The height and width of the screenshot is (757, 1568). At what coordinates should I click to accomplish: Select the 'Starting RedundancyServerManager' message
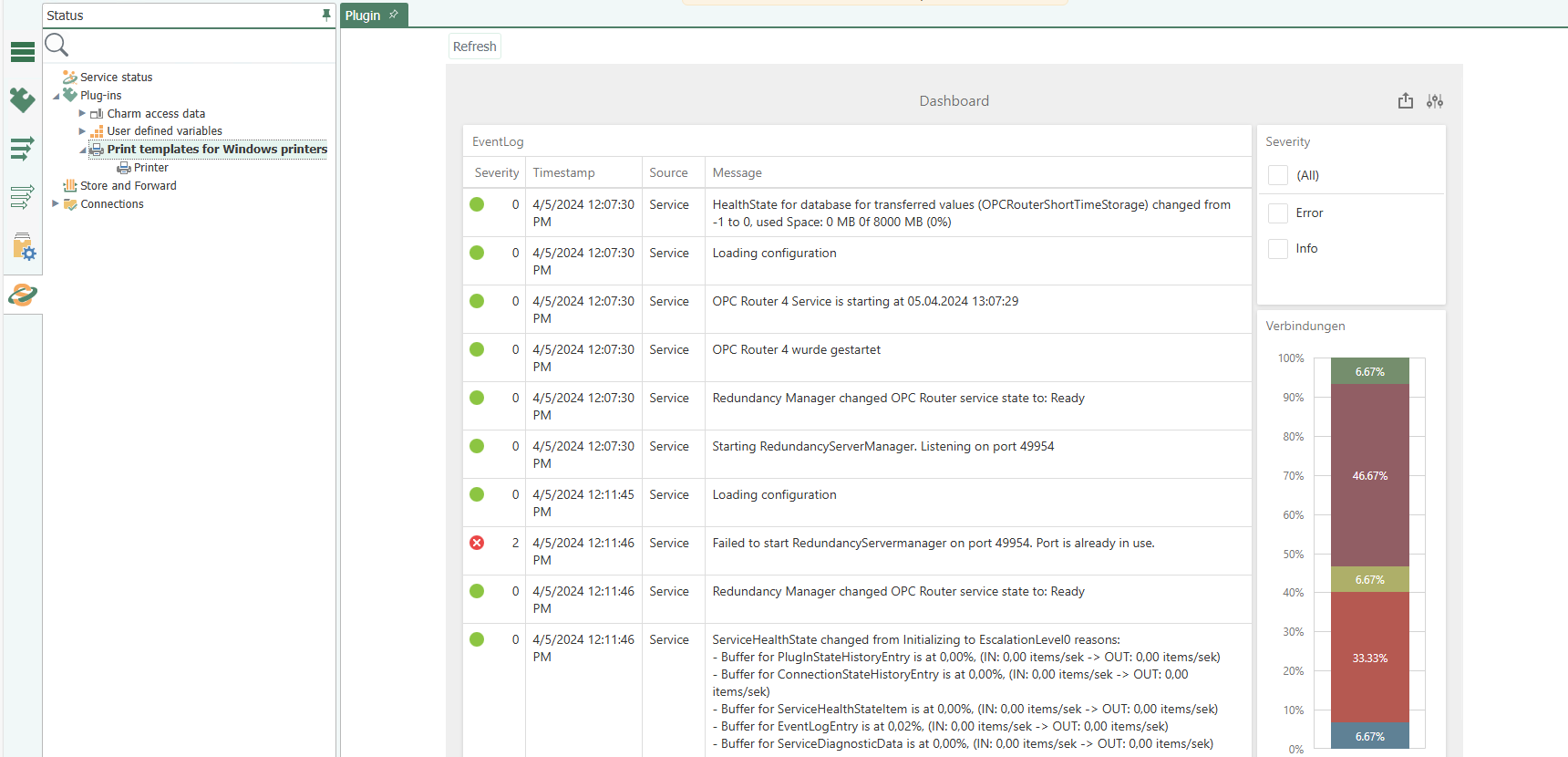(882, 446)
